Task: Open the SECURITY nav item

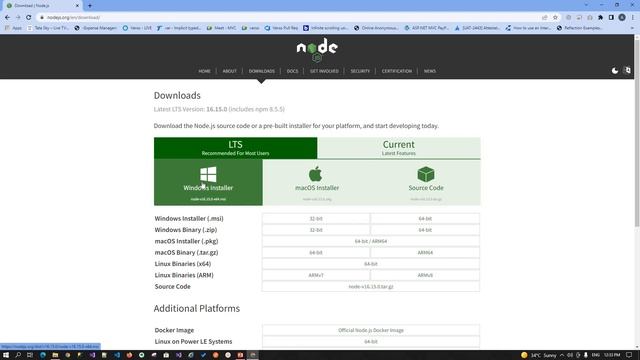Action: click(360, 71)
